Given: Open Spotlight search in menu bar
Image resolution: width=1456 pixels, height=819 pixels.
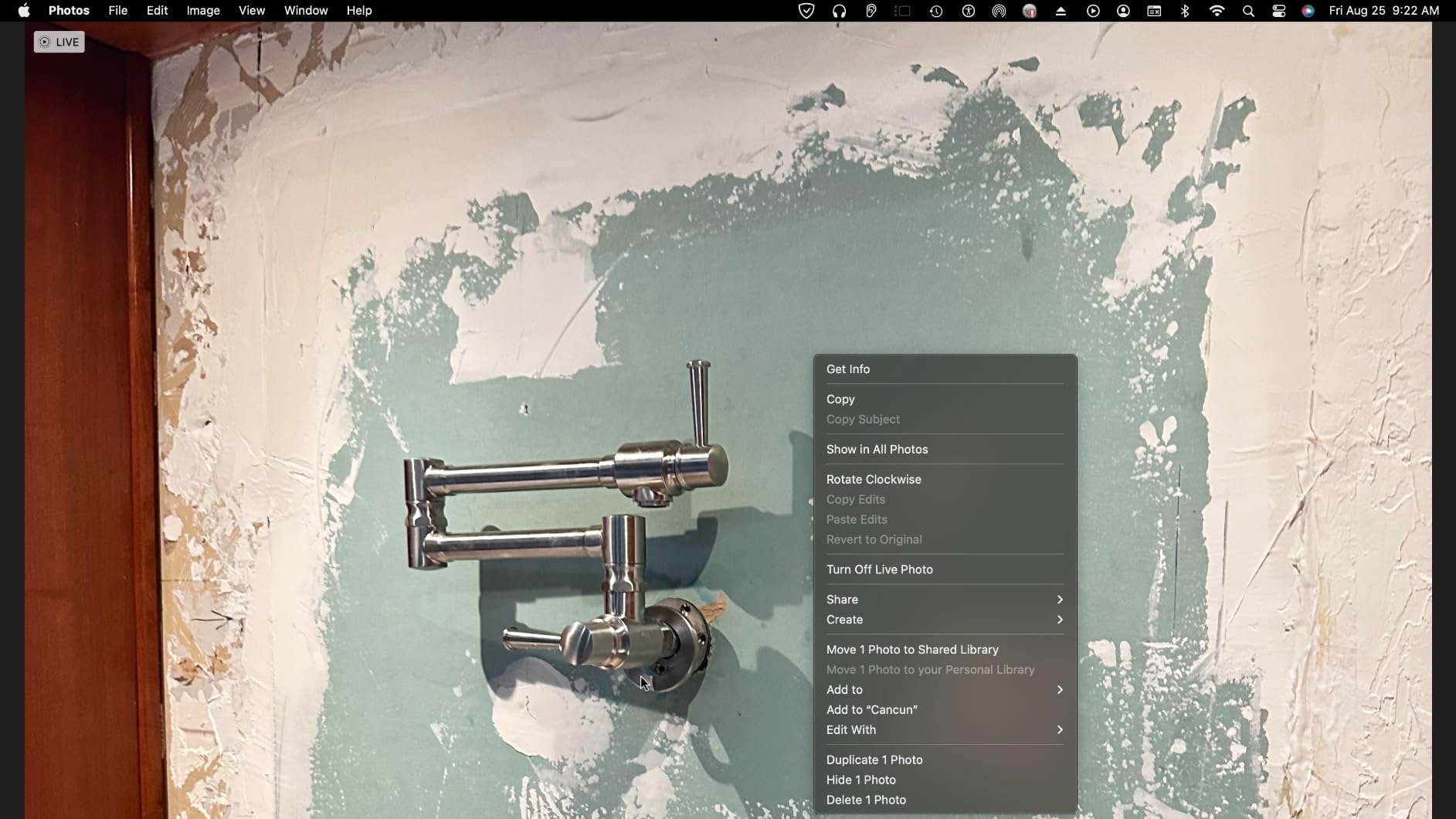Looking at the screenshot, I should [x=1248, y=11].
